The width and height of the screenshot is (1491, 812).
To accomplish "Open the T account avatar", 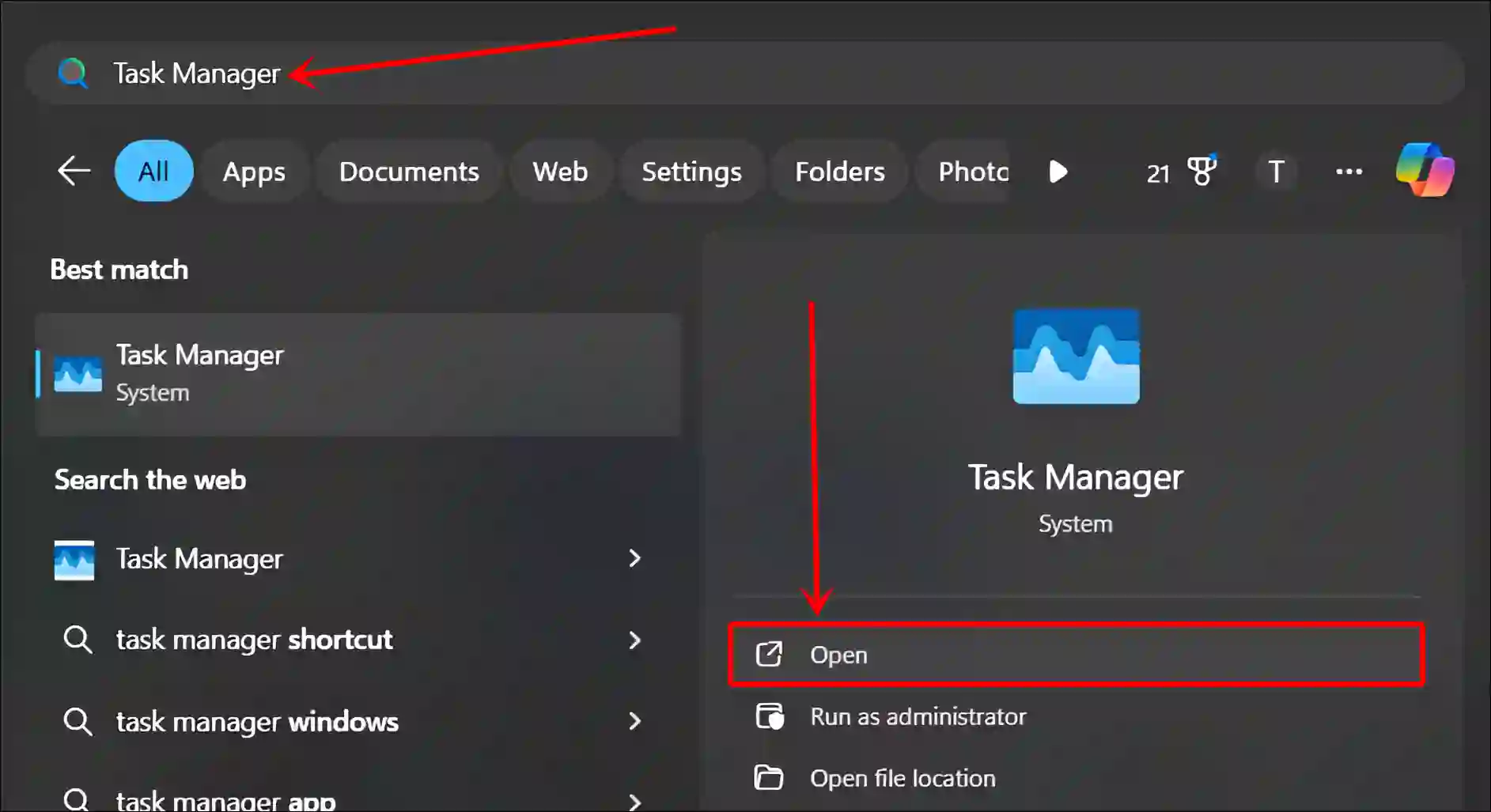I will [x=1275, y=172].
